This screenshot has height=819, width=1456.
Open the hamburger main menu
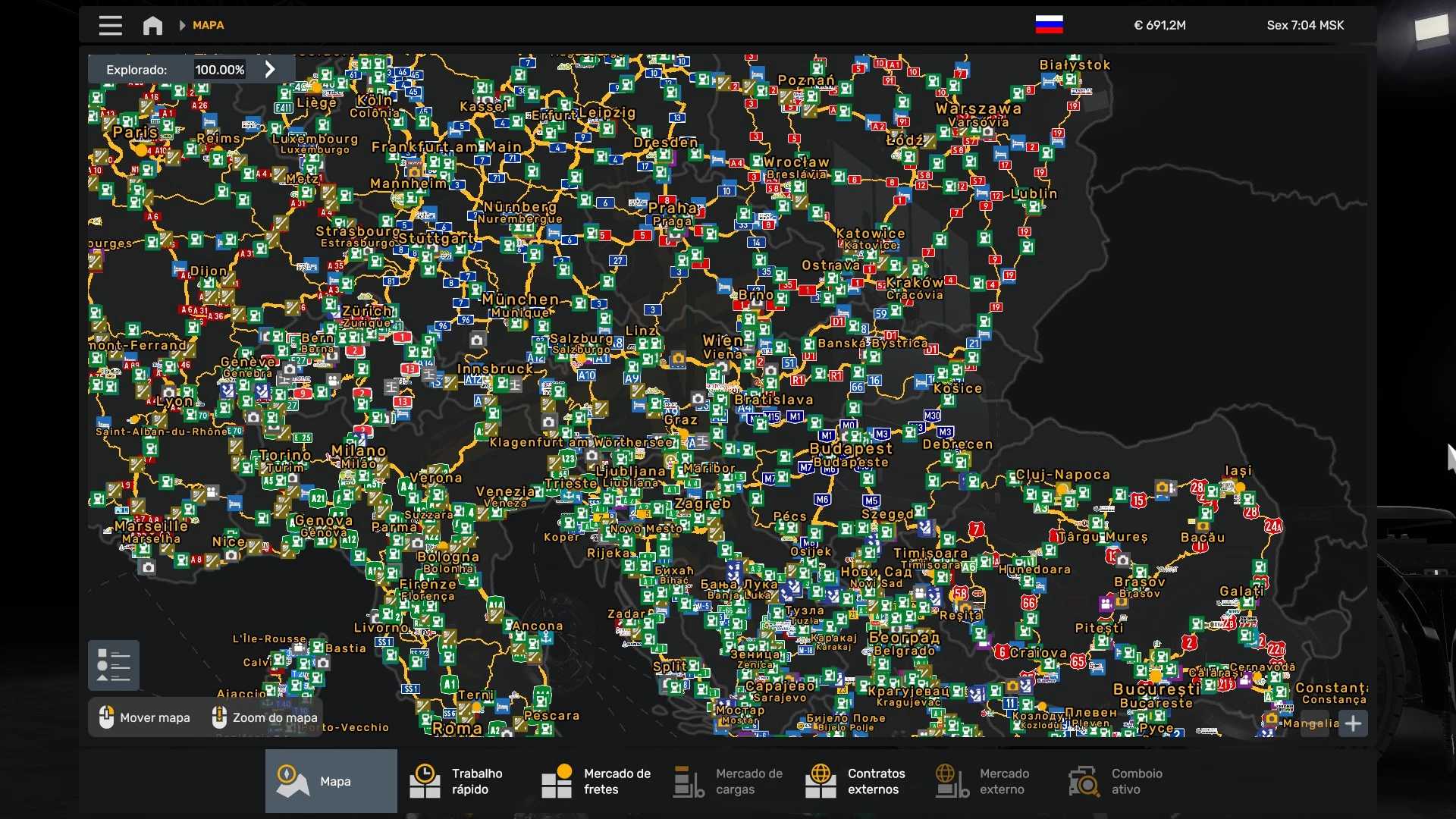[110, 25]
